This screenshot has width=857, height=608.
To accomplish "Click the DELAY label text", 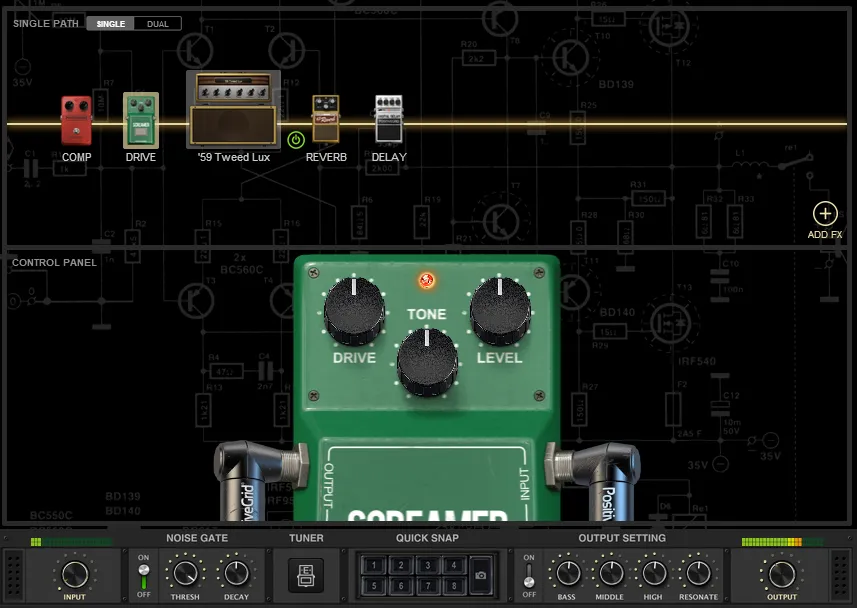I will point(389,157).
